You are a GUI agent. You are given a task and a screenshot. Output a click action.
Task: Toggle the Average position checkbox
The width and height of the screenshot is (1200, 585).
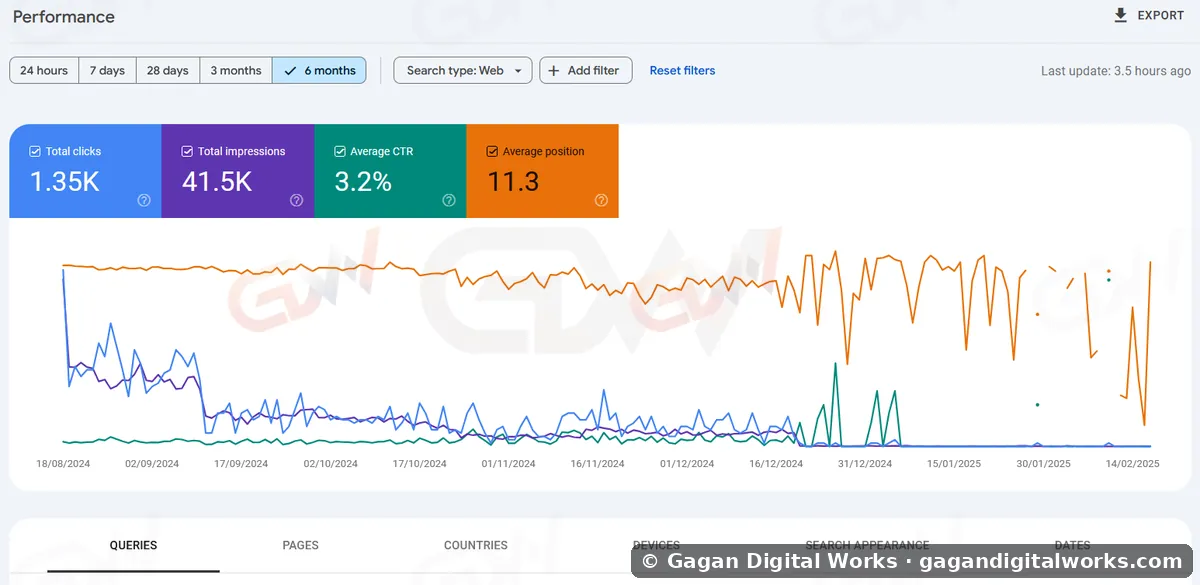pyautogui.click(x=492, y=152)
